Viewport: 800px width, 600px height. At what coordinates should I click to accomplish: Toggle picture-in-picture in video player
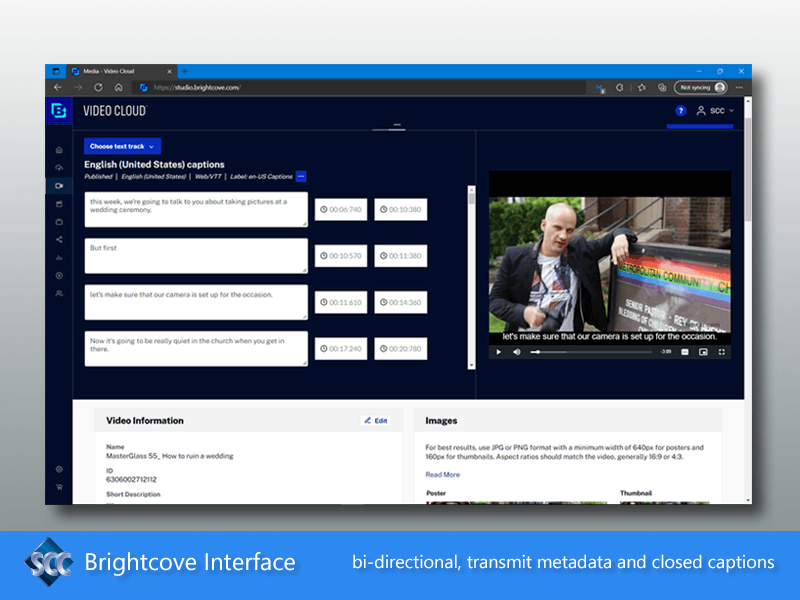pos(703,352)
